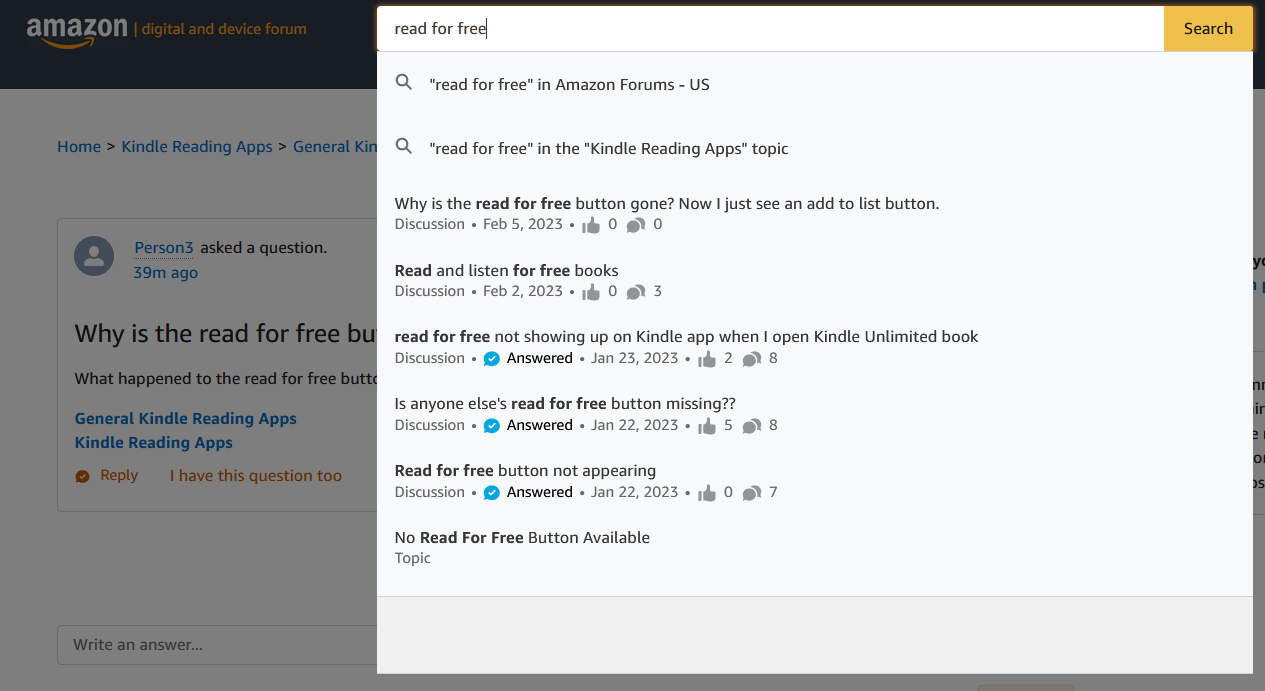
Task: Search "read for free" in Amazon Forums - US
Action: click(569, 84)
